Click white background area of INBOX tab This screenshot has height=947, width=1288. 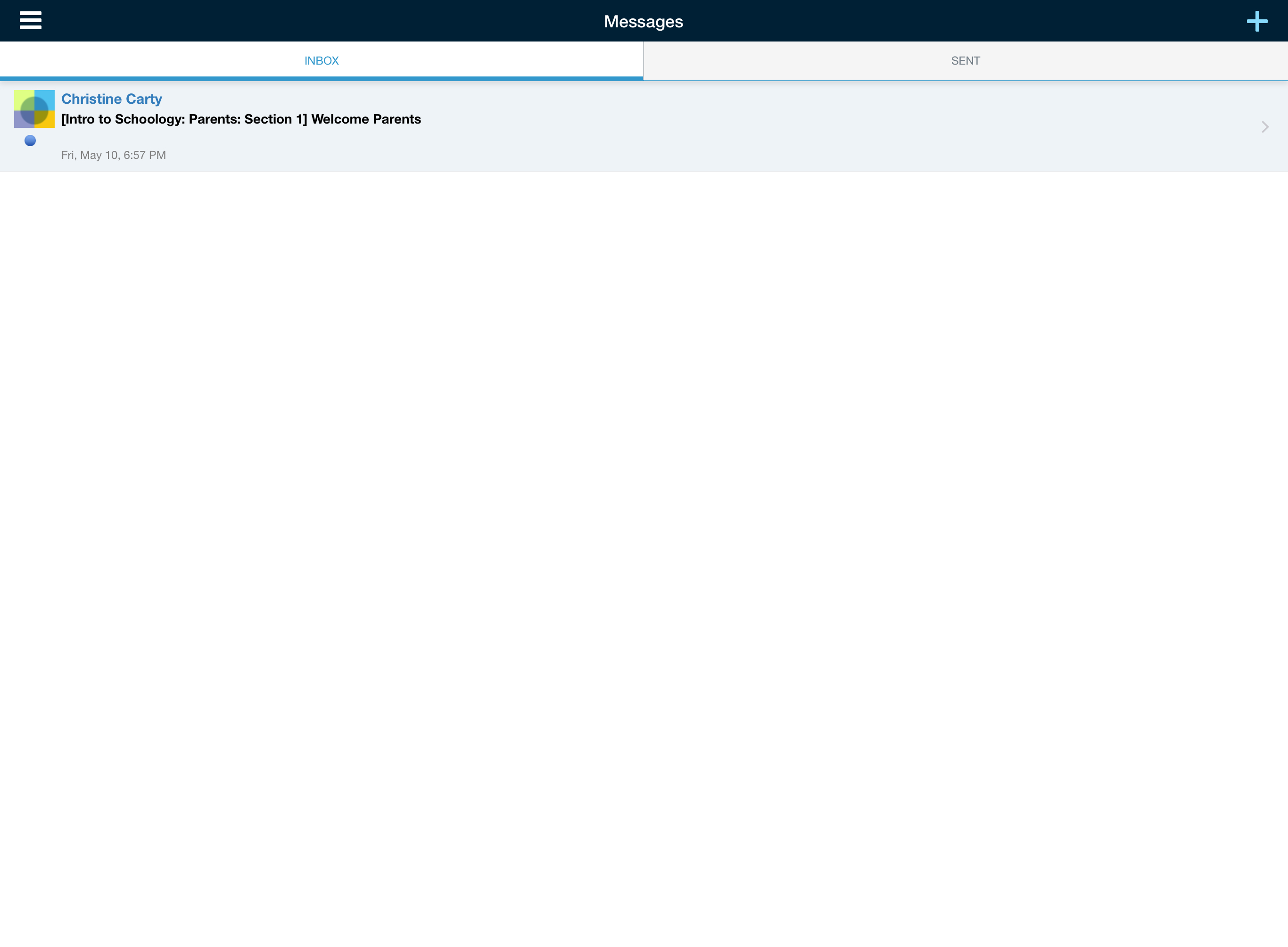143,61
